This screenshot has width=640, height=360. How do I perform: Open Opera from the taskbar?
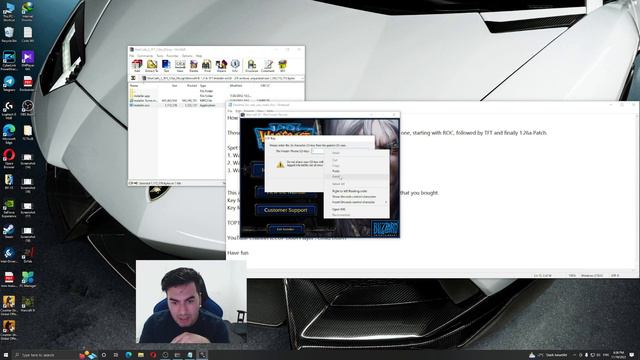[x=153, y=355]
